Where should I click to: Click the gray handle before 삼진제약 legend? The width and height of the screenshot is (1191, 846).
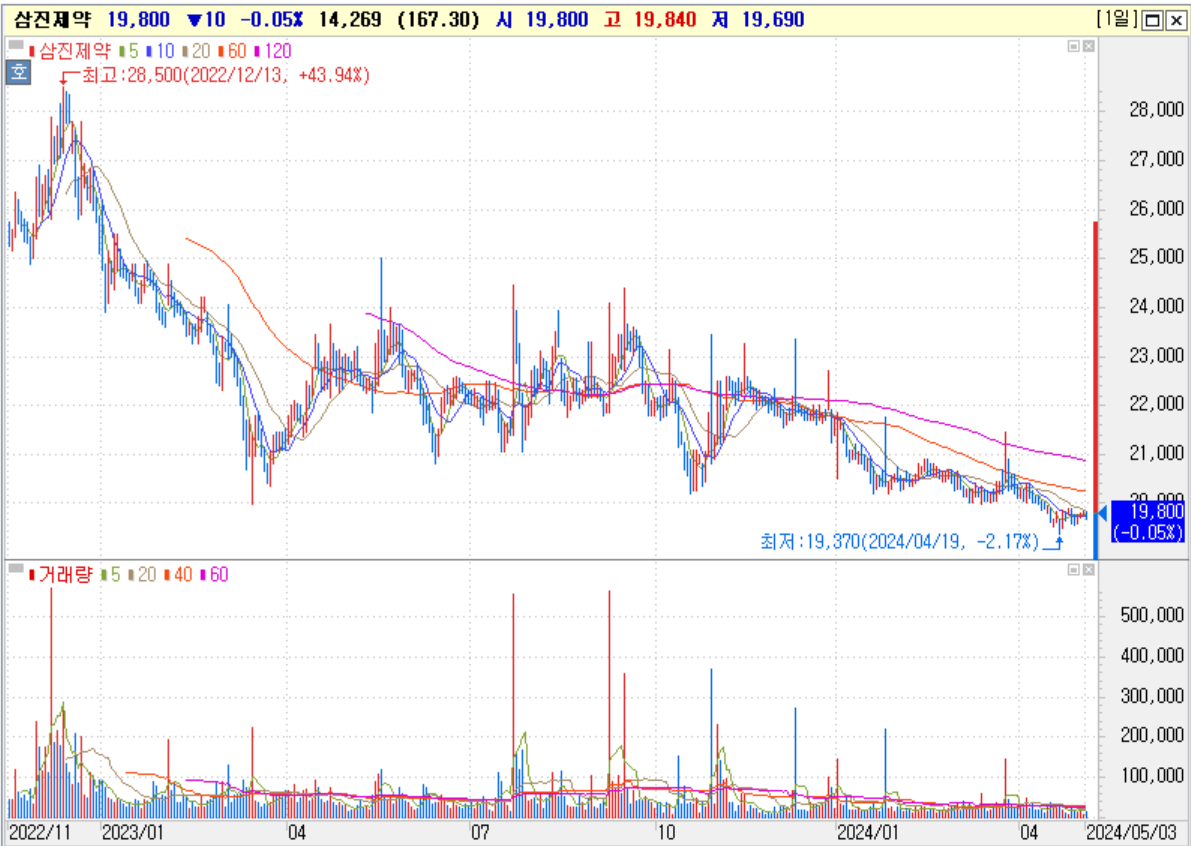coord(16,46)
